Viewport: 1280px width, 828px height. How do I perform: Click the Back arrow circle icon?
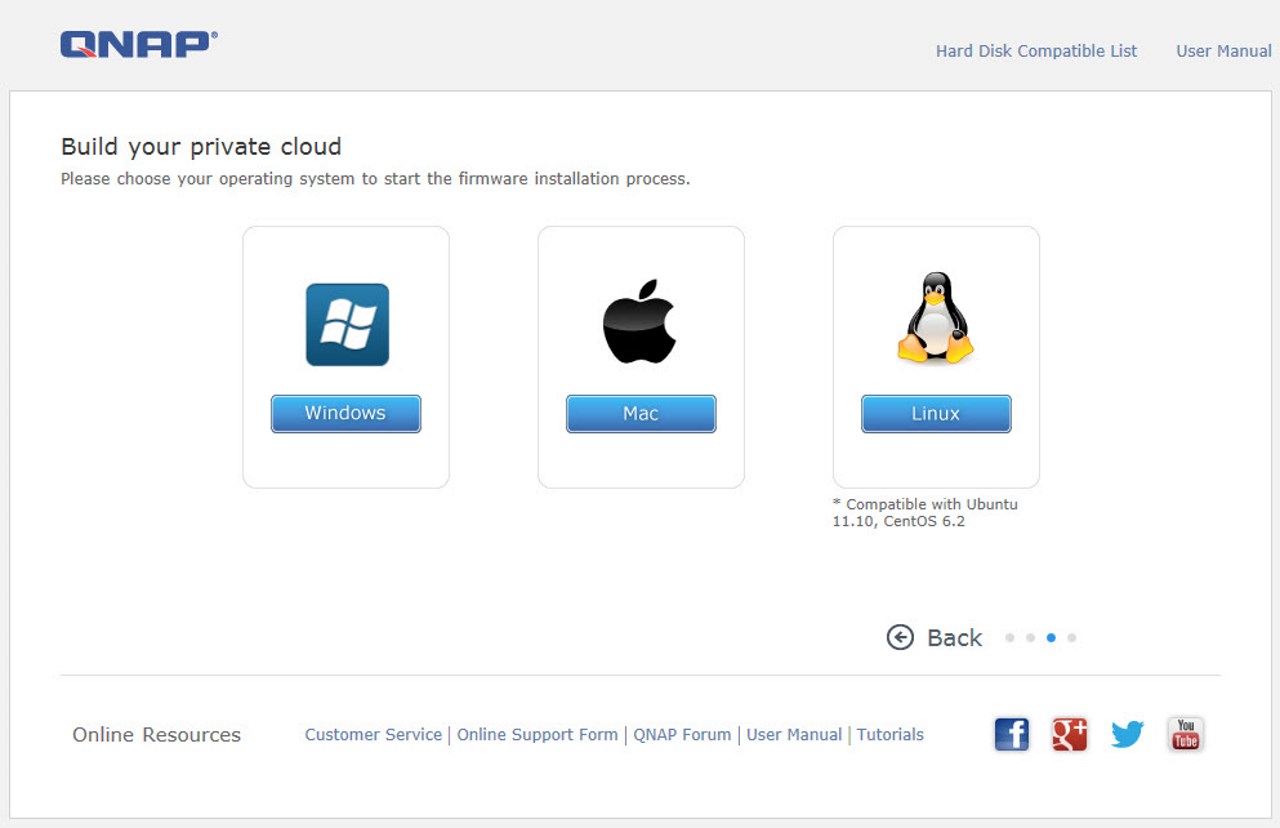point(900,637)
